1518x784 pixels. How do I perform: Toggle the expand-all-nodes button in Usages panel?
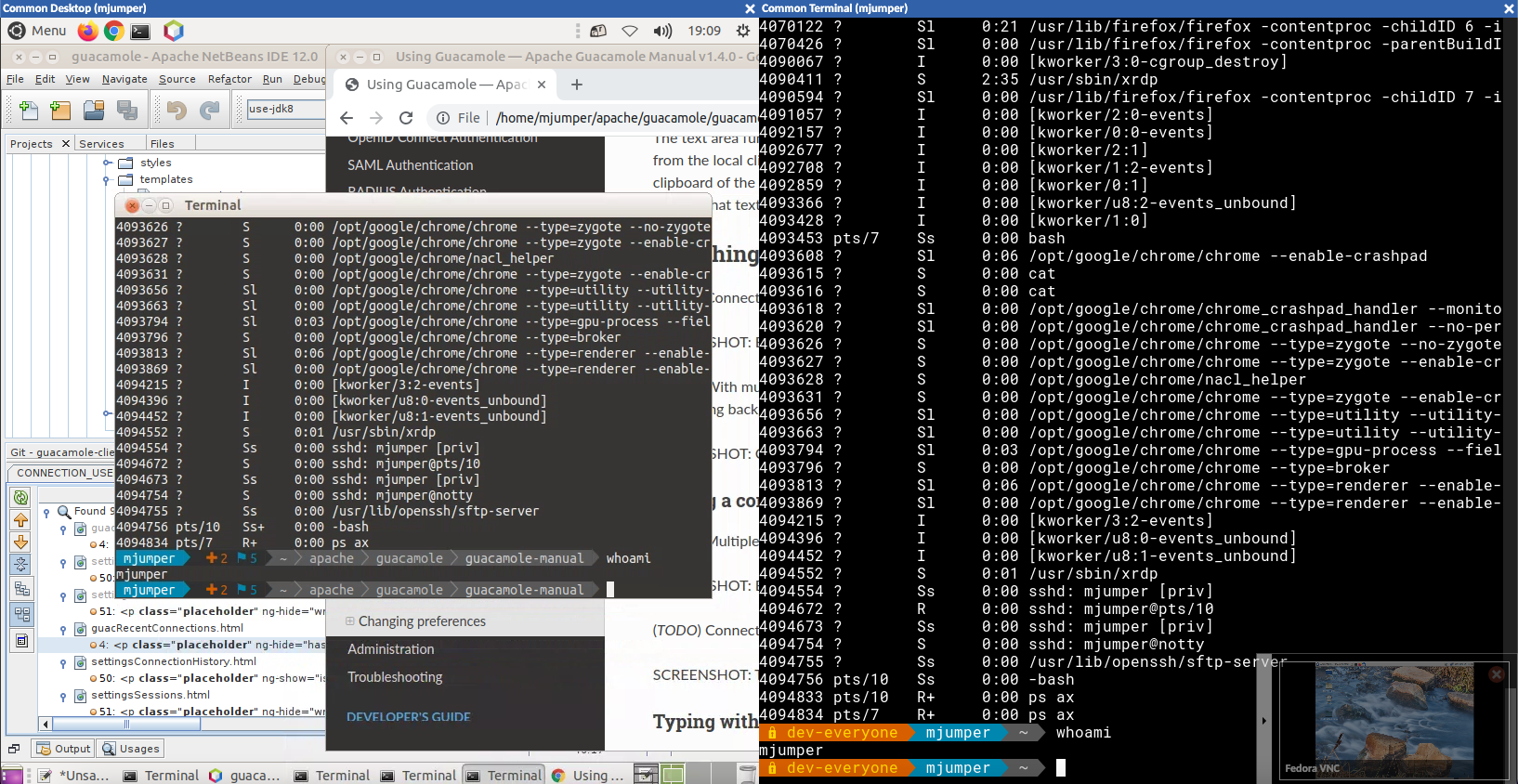coord(20,565)
